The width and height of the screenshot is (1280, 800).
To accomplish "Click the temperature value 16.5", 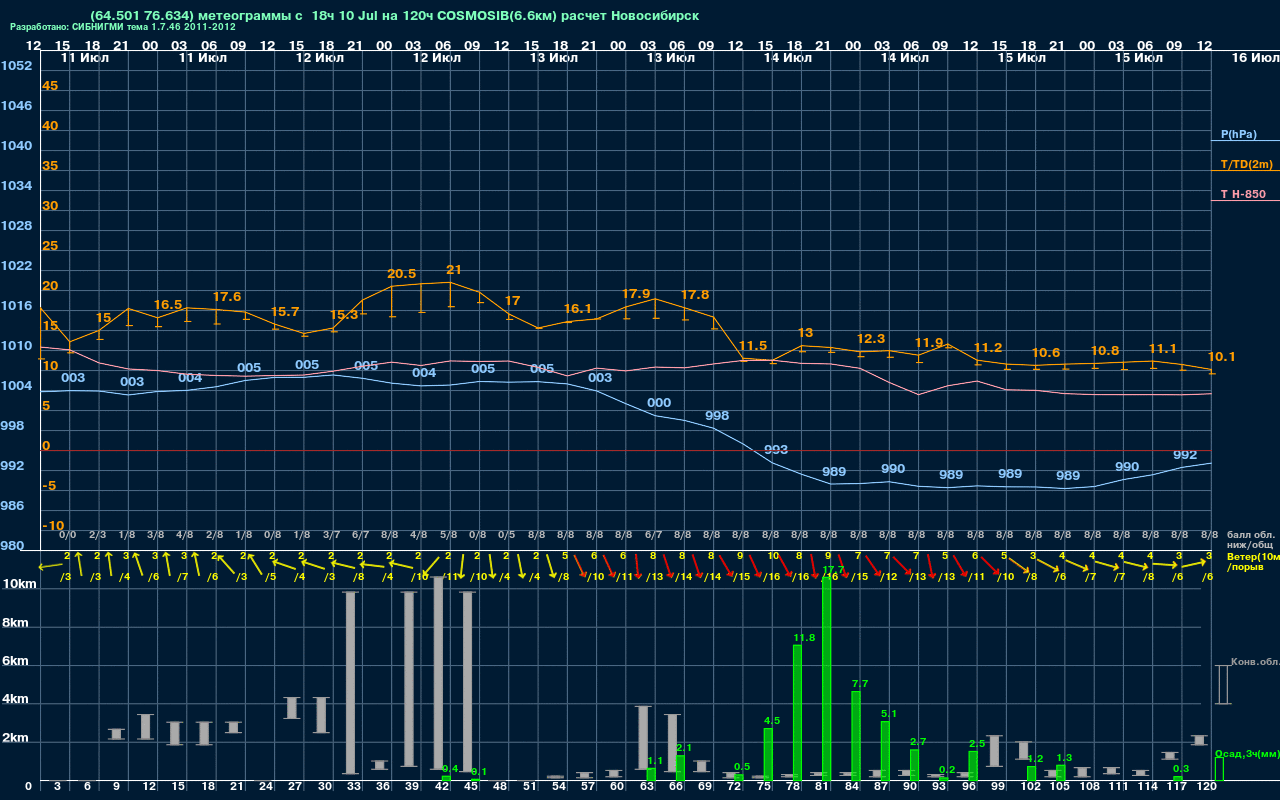I will coord(168,305).
